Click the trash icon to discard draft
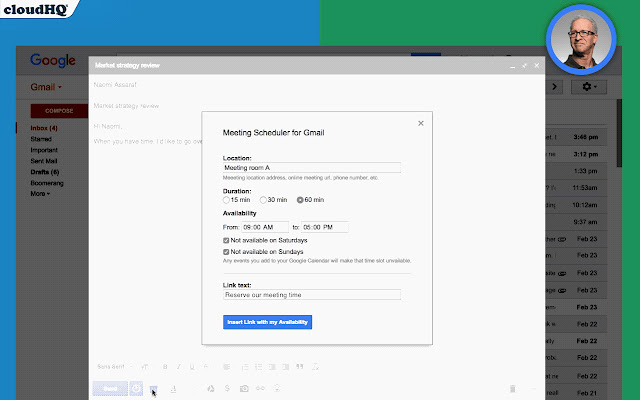Viewport: 640px width, 400px height. (512, 387)
